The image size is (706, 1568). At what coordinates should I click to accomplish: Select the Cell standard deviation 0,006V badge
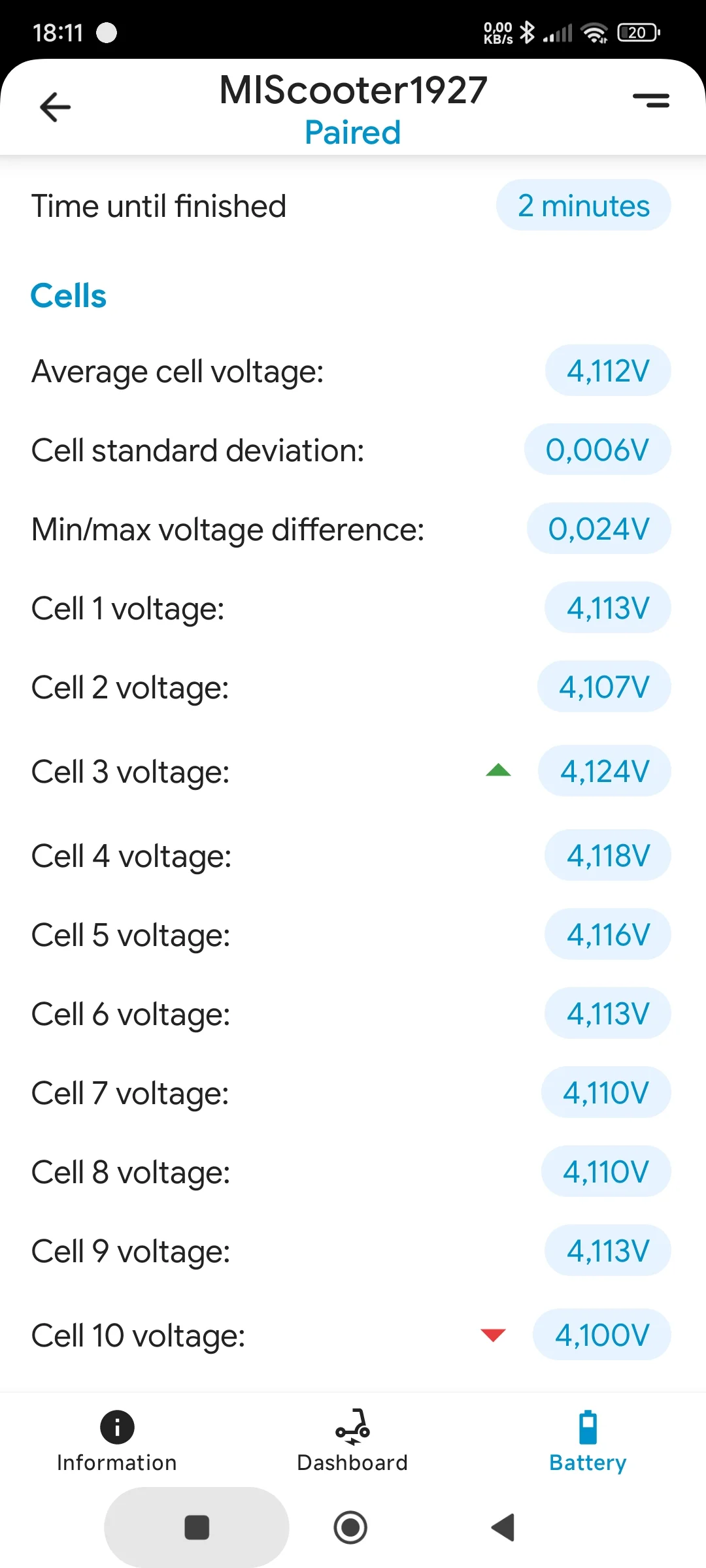[x=597, y=450]
